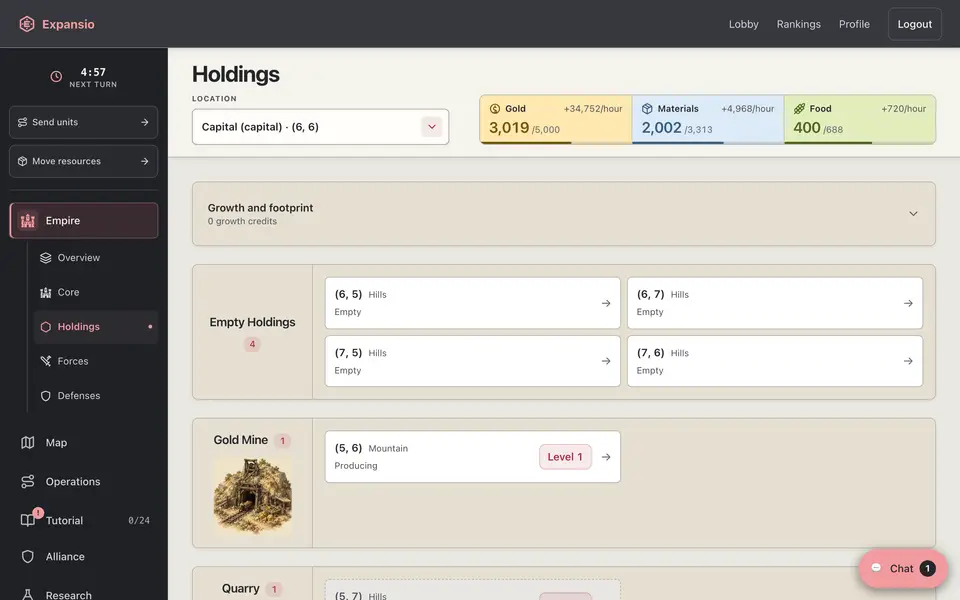Click the Gold coin icon in resources
Screen dimensions: 960x600
(495, 108)
